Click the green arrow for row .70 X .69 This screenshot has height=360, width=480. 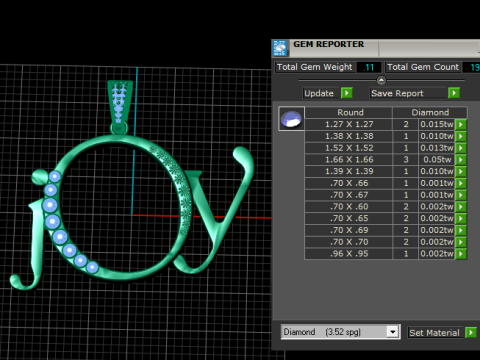click(x=461, y=230)
